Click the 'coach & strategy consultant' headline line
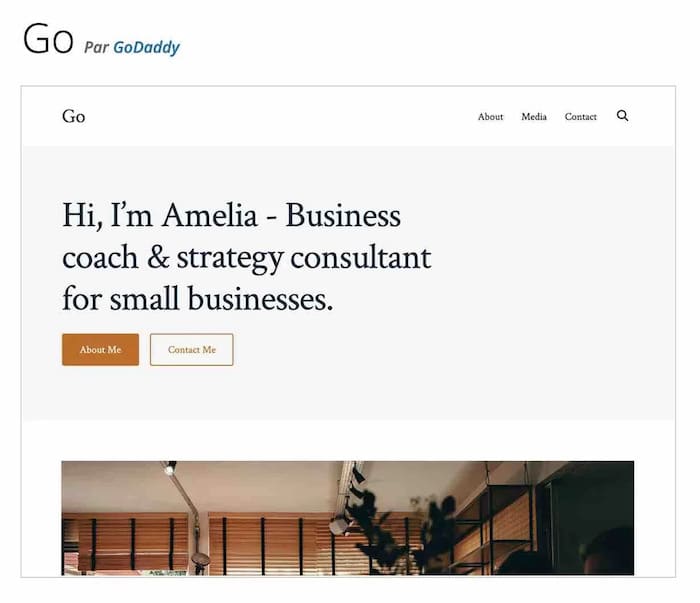Viewport: 700px width, 603px height. (246, 257)
